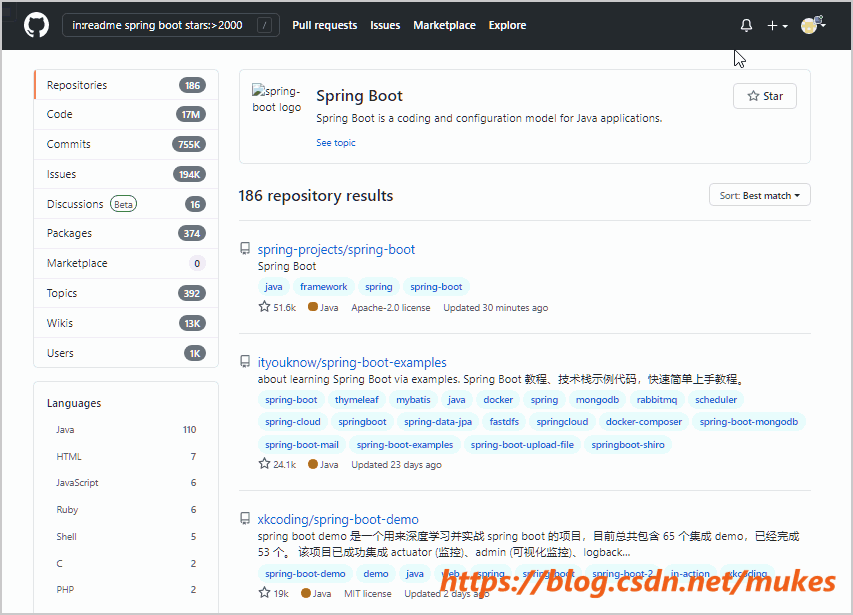Expand the plus create-new dropdown

(777, 26)
